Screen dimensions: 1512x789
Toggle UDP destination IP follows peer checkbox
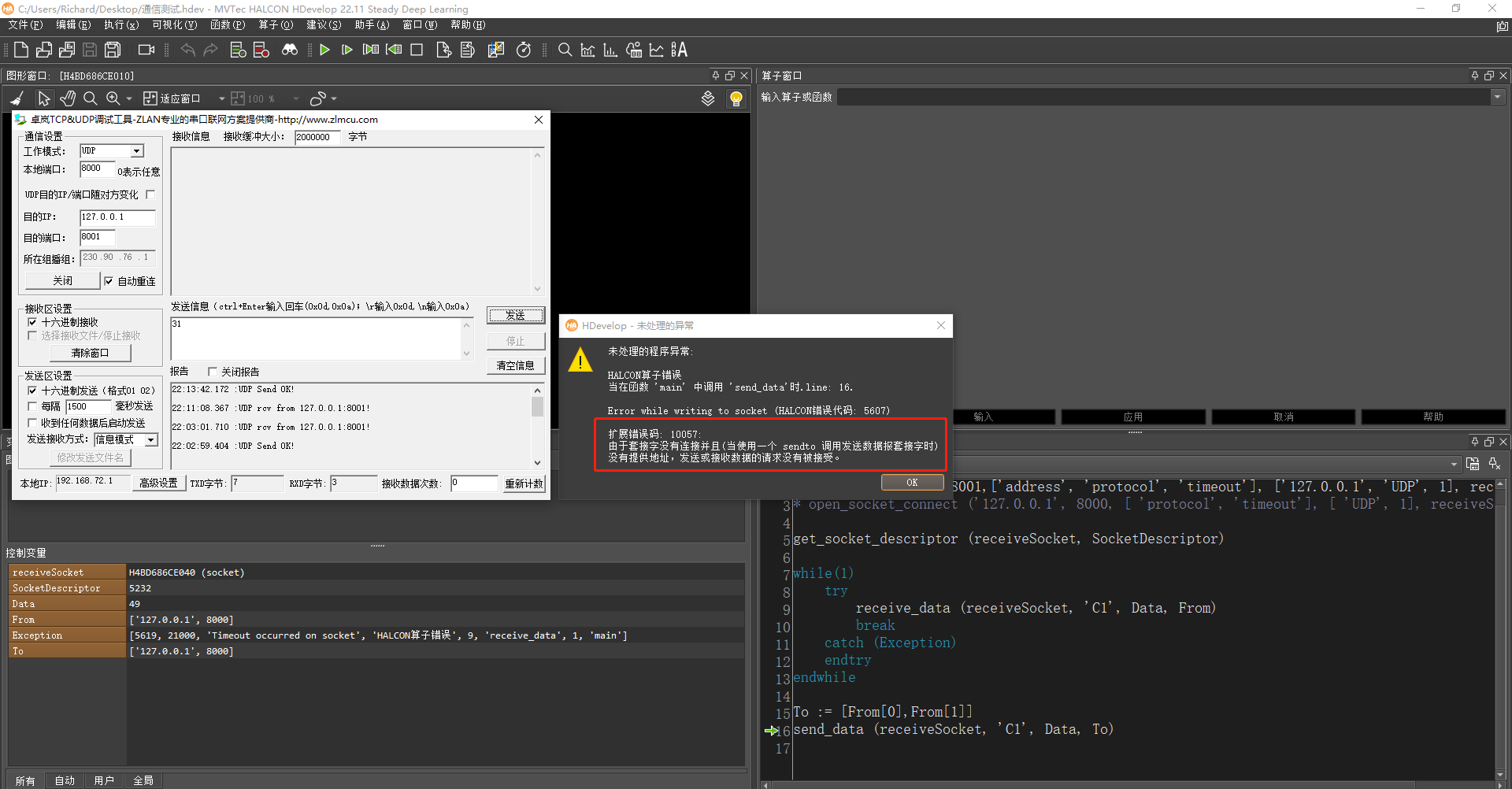click(150, 194)
